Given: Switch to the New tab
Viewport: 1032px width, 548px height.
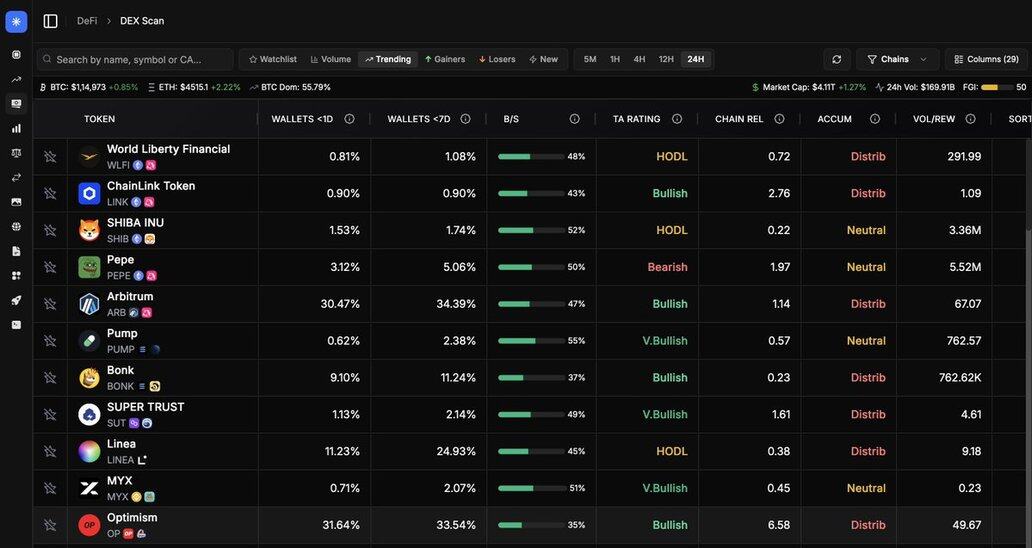Looking at the screenshot, I should coord(544,59).
